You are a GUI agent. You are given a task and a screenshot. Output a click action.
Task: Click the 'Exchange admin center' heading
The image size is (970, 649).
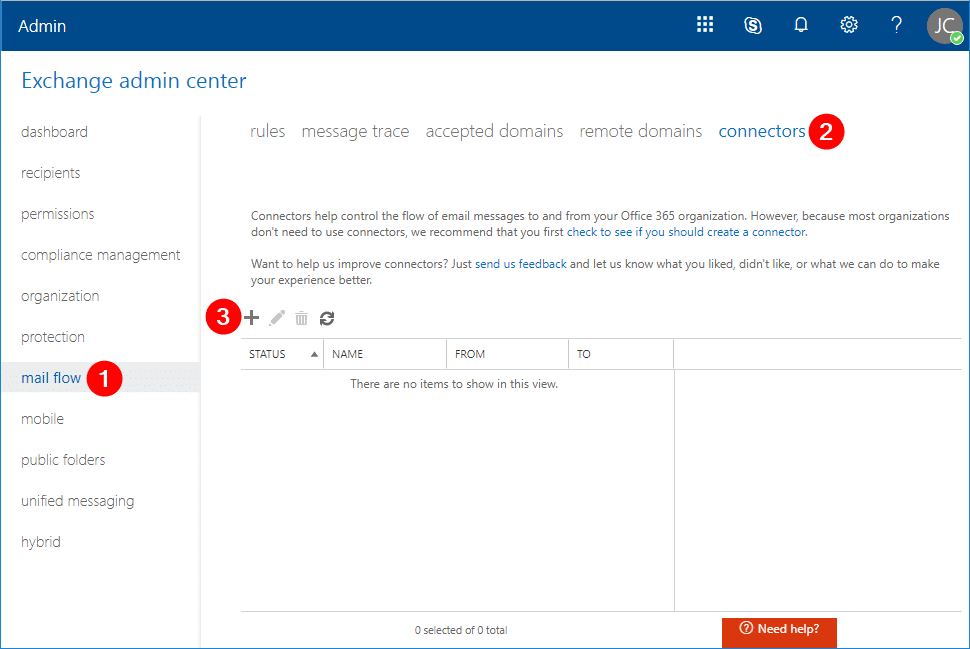134,81
